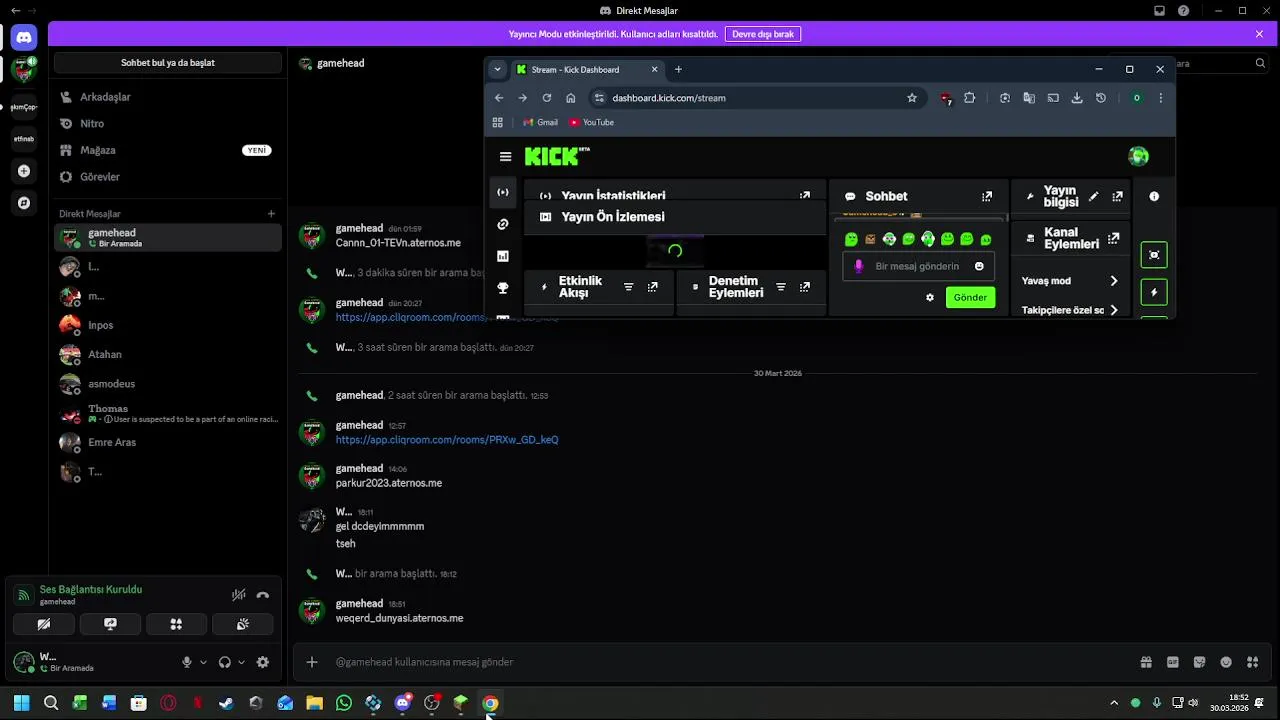This screenshot has width=1280, height=720.
Task: Click 'weqerd_dunyasi.aternos.me' message text
Action: (x=399, y=618)
